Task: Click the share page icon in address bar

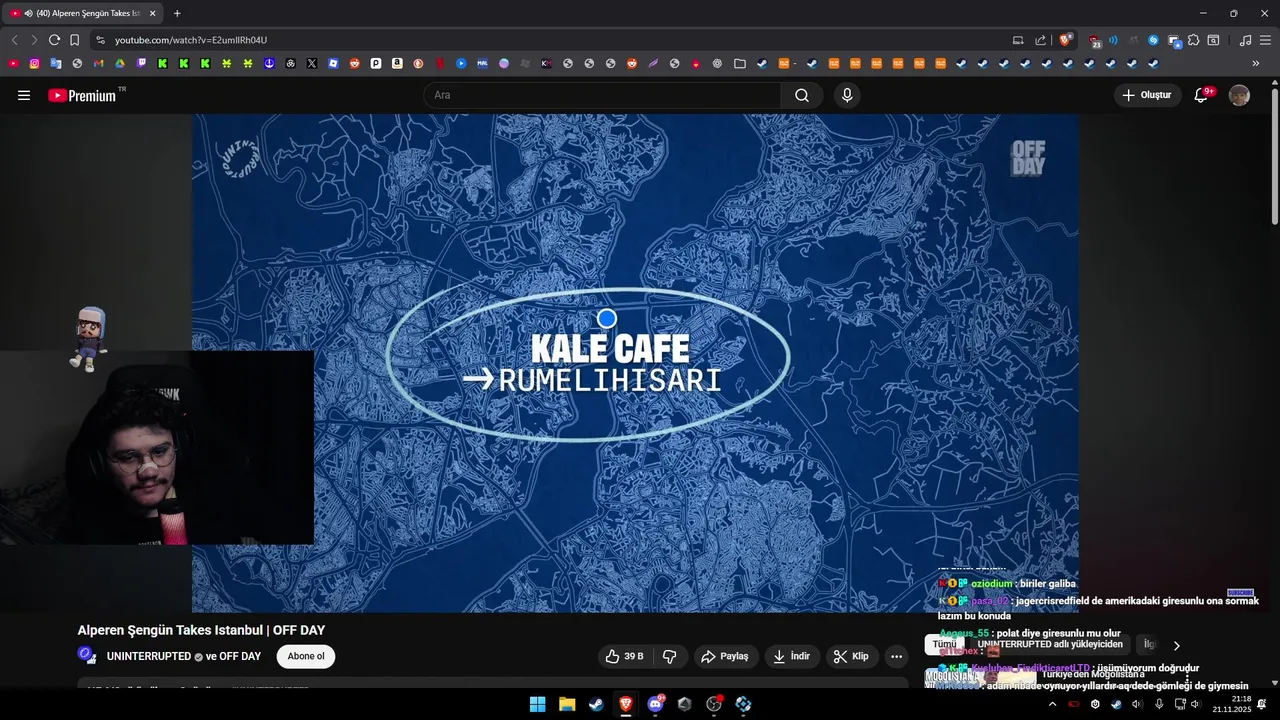Action: click(1040, 40)
